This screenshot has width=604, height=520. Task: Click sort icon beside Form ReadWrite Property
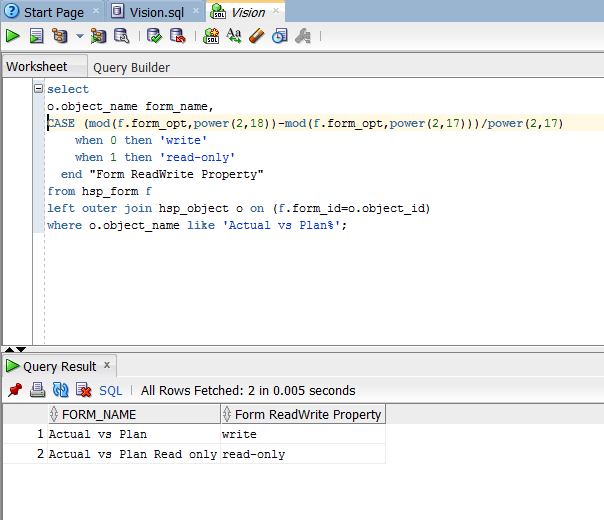tap(227, 414)
